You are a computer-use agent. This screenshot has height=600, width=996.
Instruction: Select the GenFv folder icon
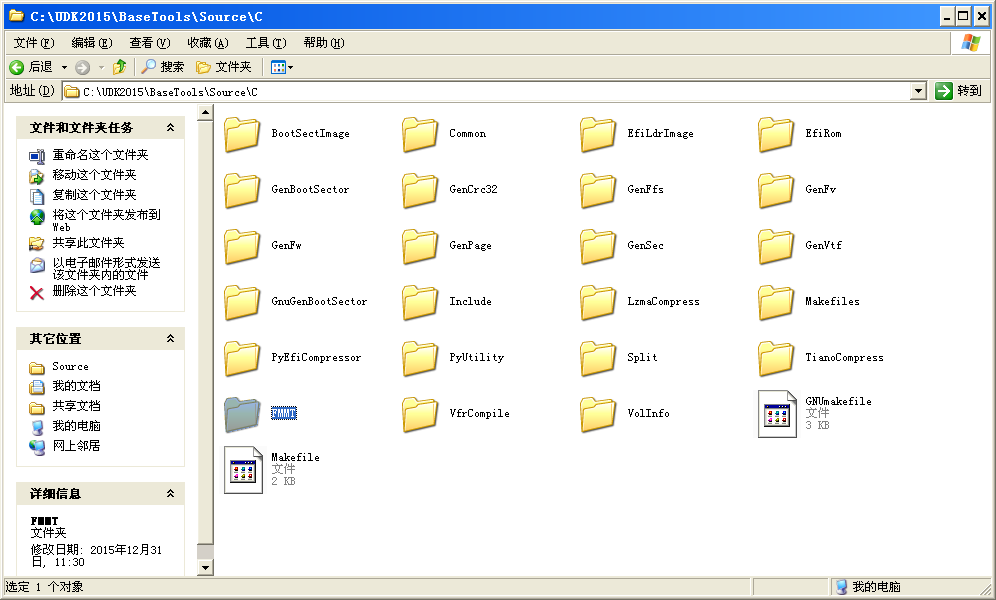776,190
